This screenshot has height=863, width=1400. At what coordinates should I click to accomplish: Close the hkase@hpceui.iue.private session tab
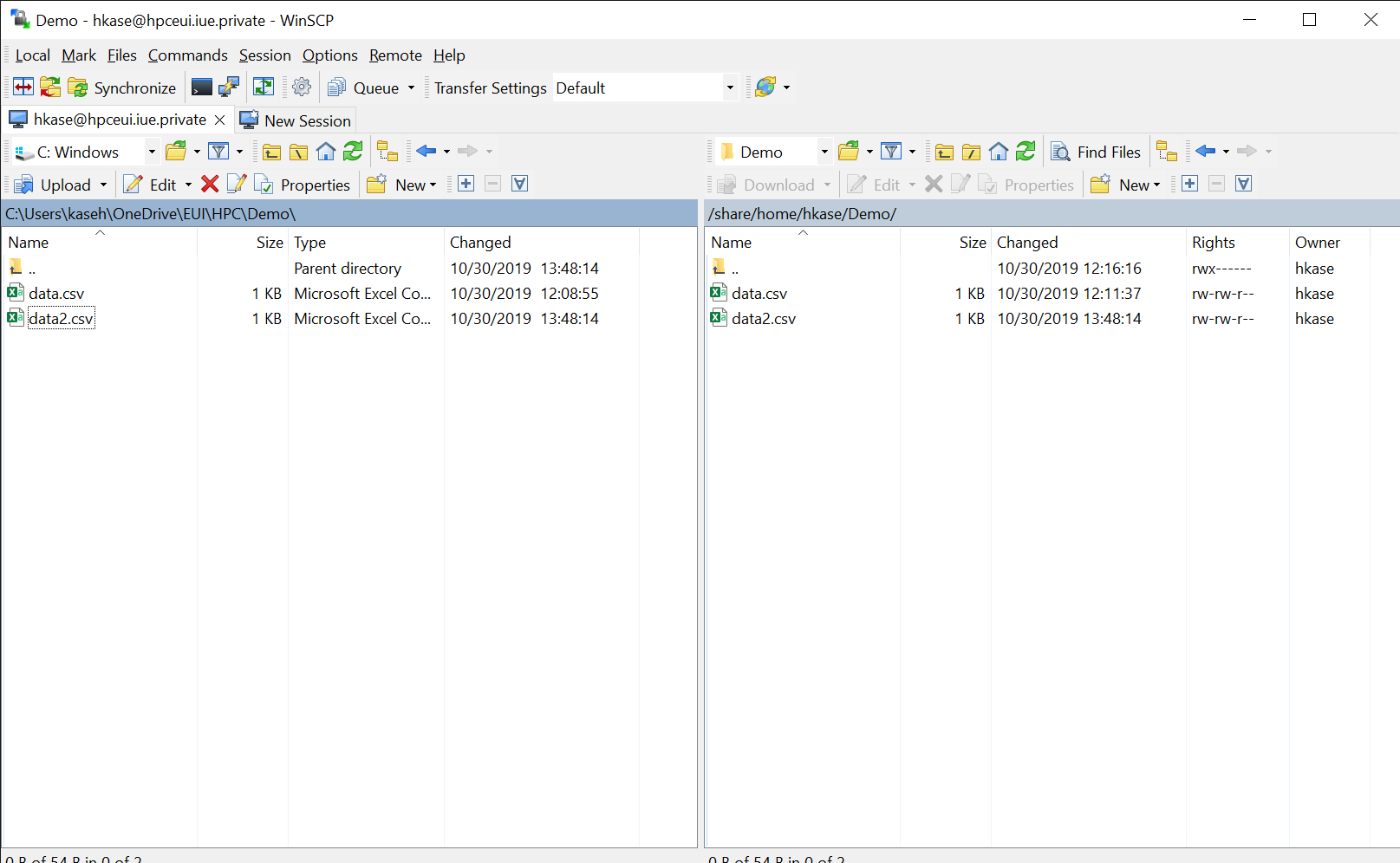coord(220,120)
